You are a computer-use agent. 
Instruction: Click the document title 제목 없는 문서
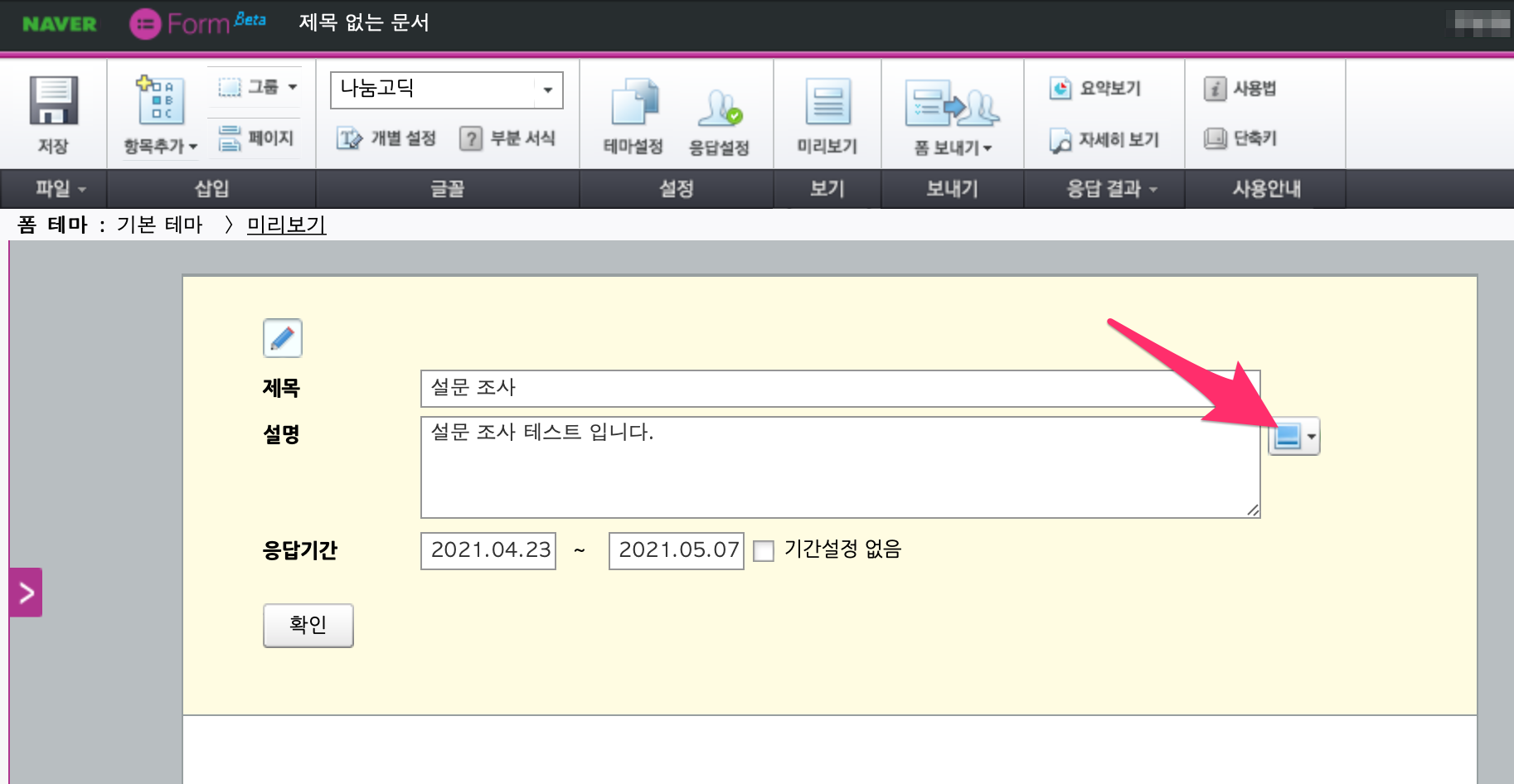(x=364, y=22)
